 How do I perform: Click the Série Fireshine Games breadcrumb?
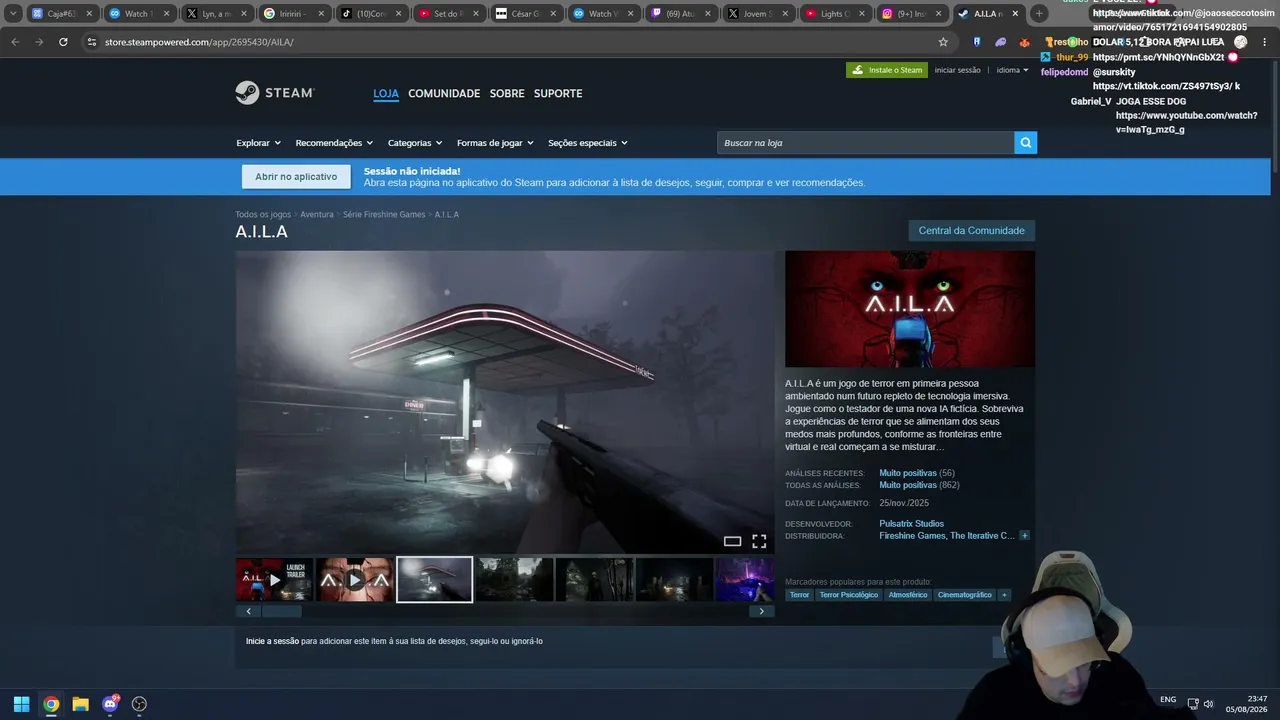tap(384, 215)
